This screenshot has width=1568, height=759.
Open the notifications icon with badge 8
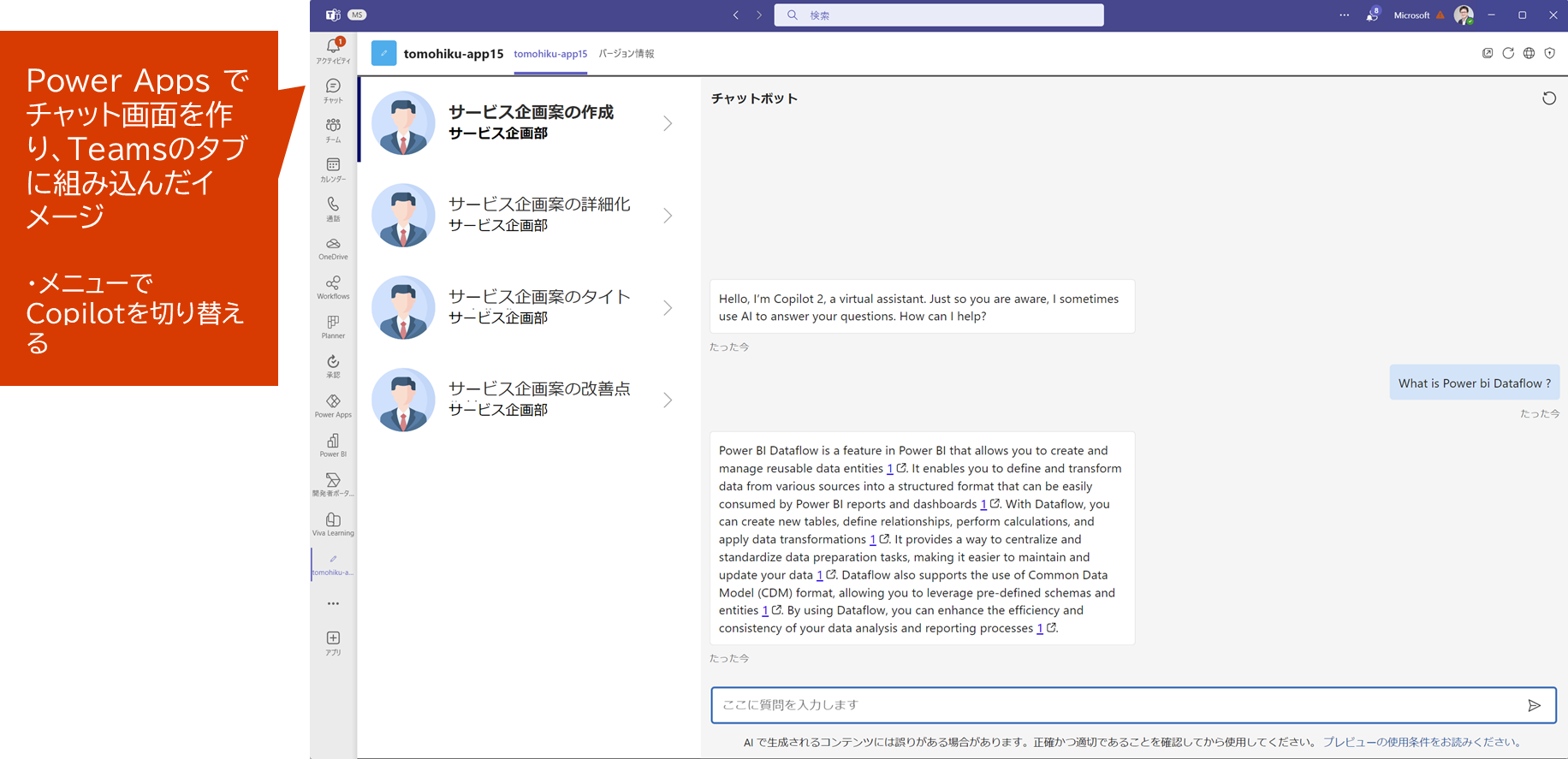[x=1372, y=15]
